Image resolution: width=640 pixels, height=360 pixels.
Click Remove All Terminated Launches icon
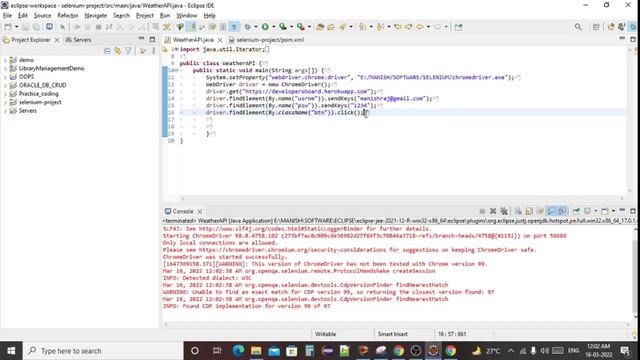point(504,211)
